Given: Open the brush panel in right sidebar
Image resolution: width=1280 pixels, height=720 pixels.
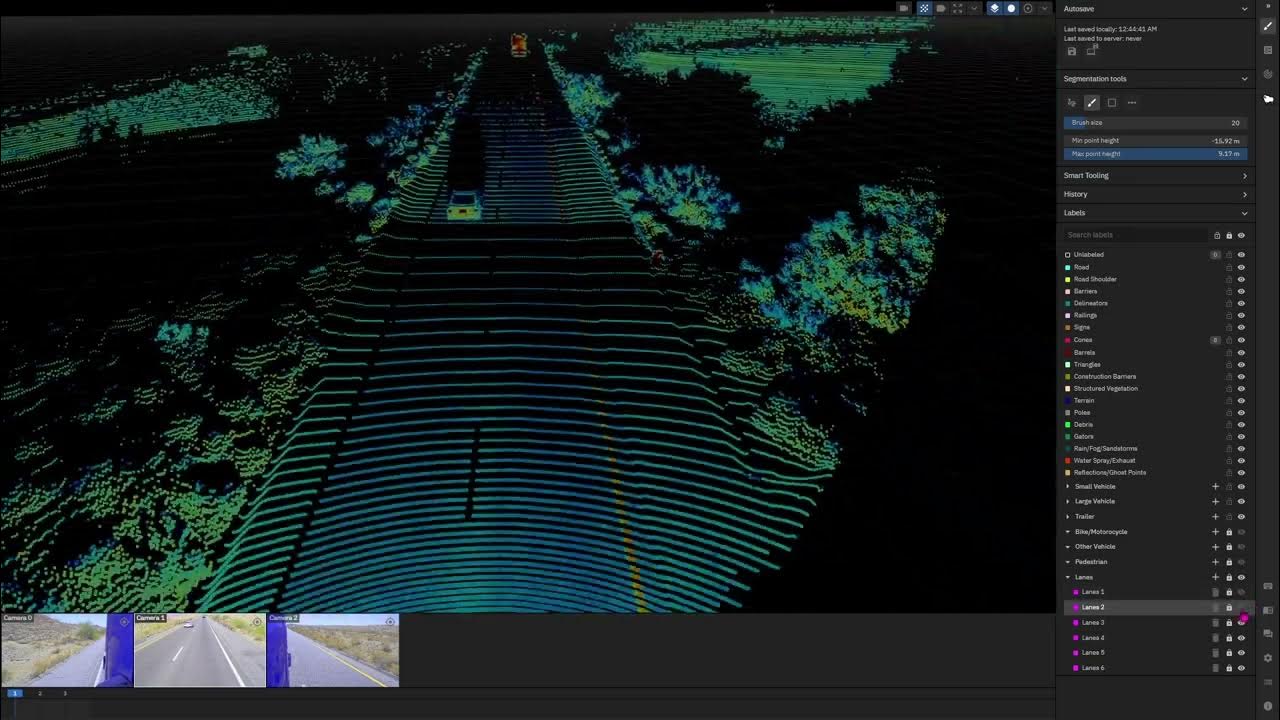Looking at the screenshot, I should (x=1268, y=26).
